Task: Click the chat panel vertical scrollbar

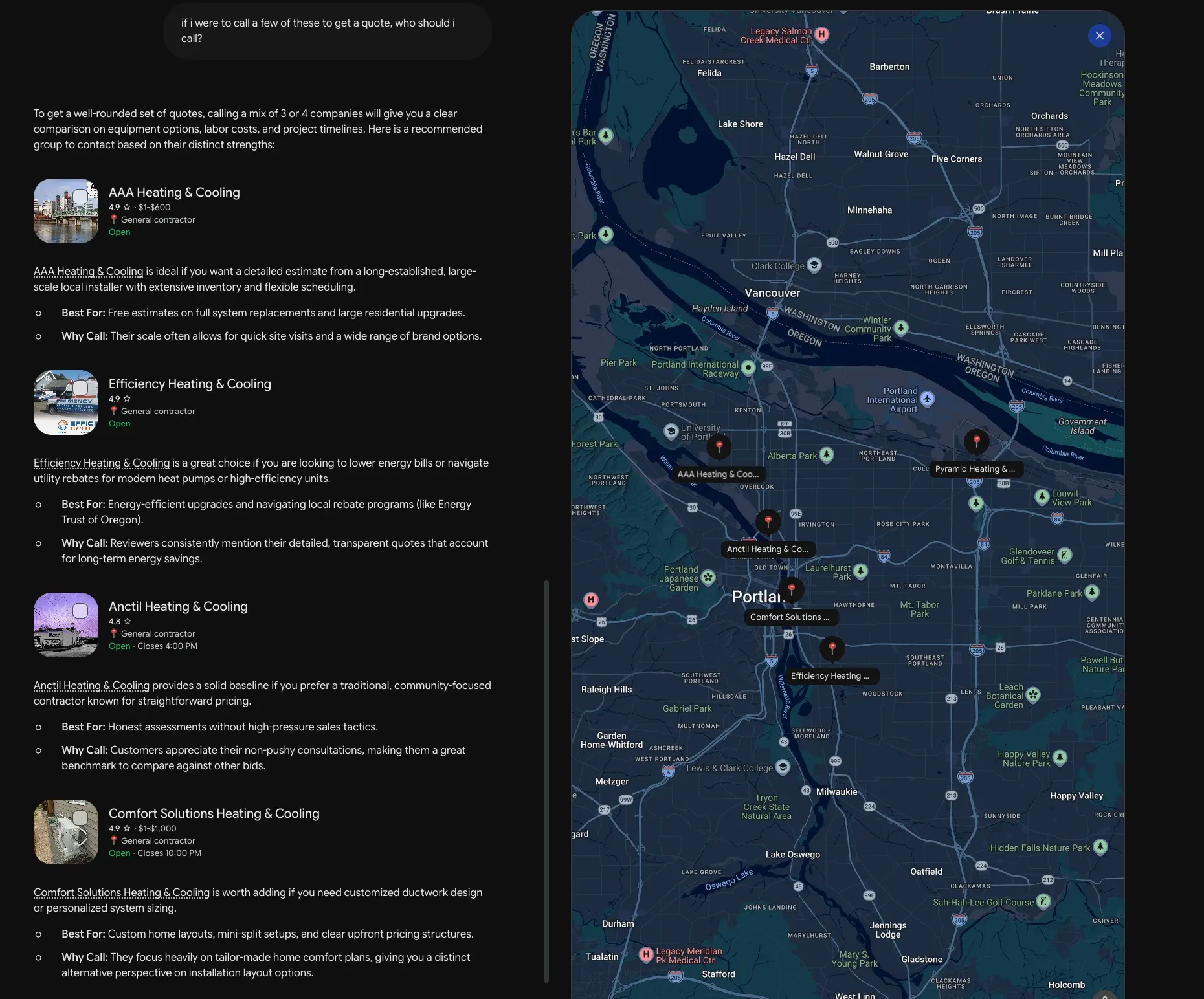Action: 546,781
